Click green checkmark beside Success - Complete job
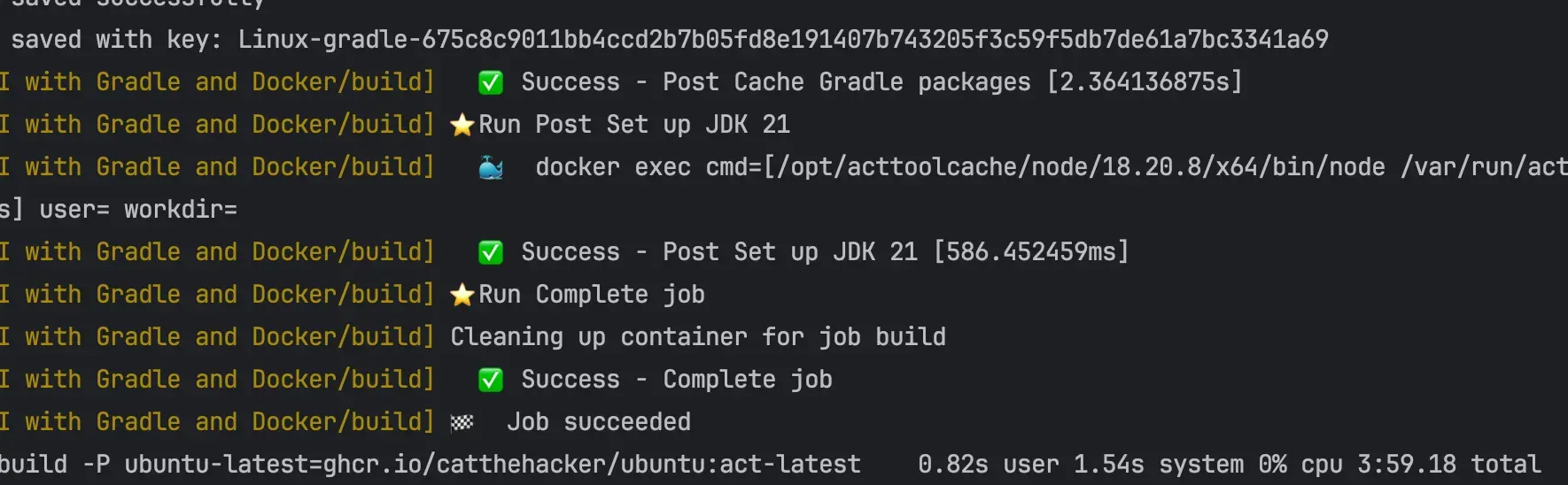 (490, 380)
